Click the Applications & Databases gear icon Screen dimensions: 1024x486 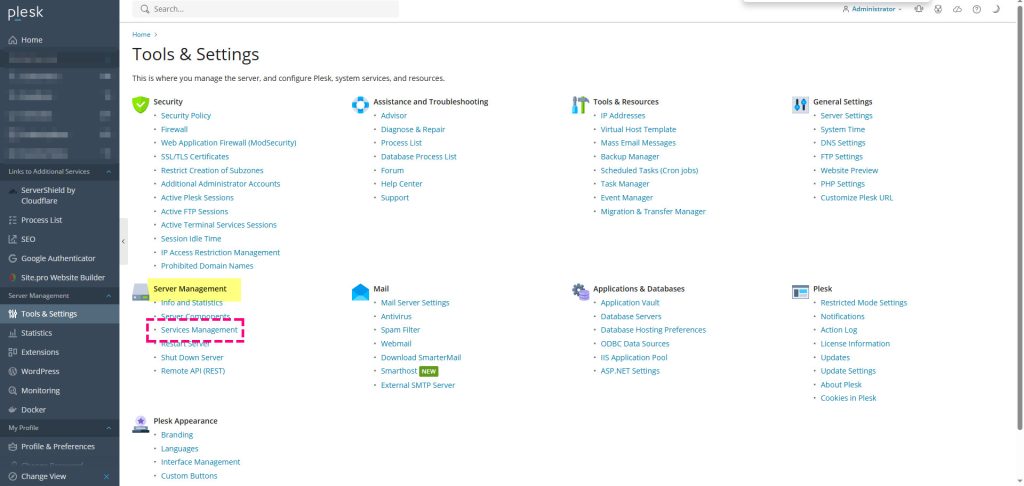(580, 292)
